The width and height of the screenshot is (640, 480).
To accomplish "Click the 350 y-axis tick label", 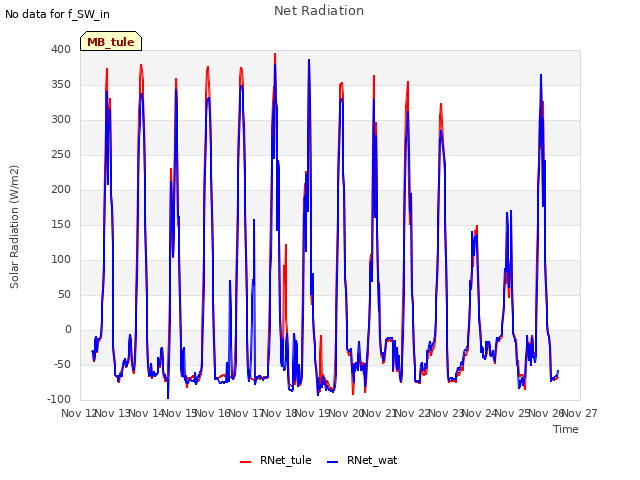I will pyautogui.click(x=61, y=84).
